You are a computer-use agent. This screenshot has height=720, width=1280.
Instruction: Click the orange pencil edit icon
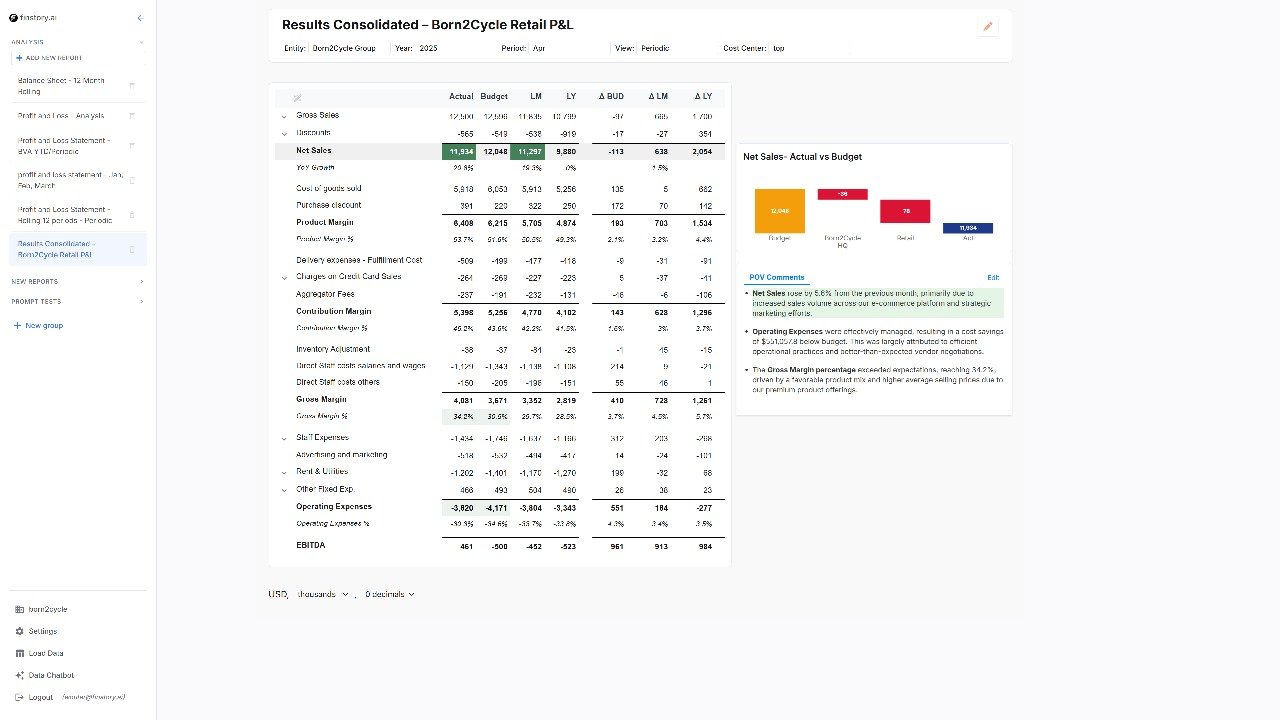pos(988,27)
